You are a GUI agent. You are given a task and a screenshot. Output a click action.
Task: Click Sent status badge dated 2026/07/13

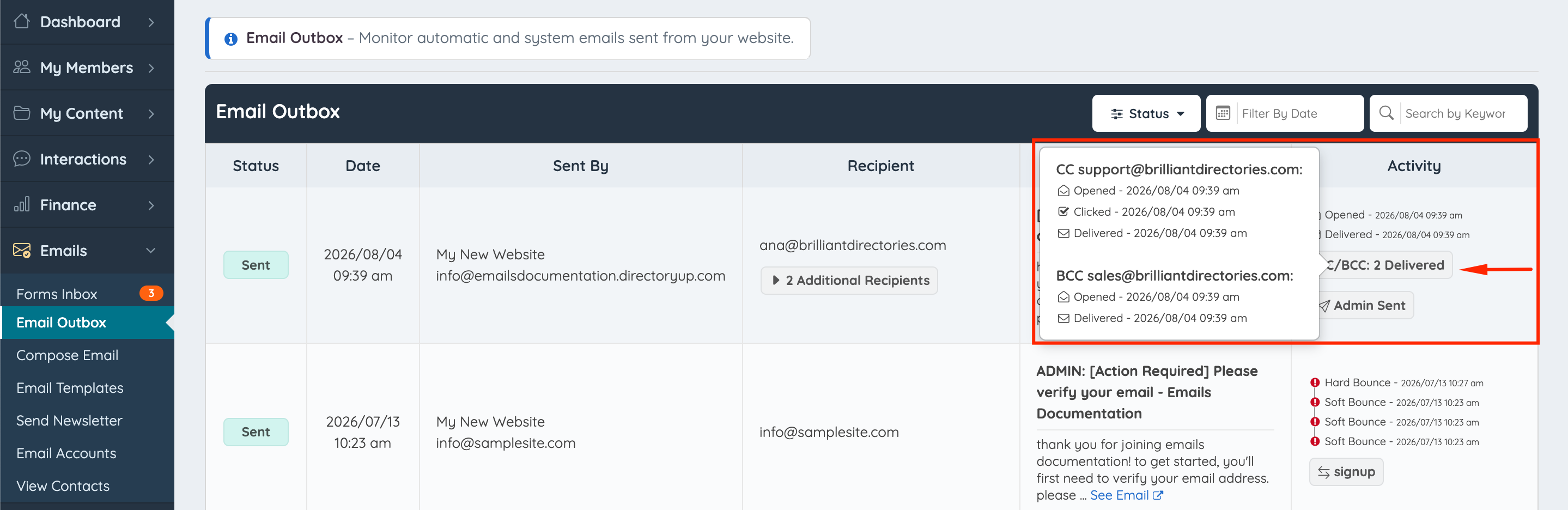[256, 432]
